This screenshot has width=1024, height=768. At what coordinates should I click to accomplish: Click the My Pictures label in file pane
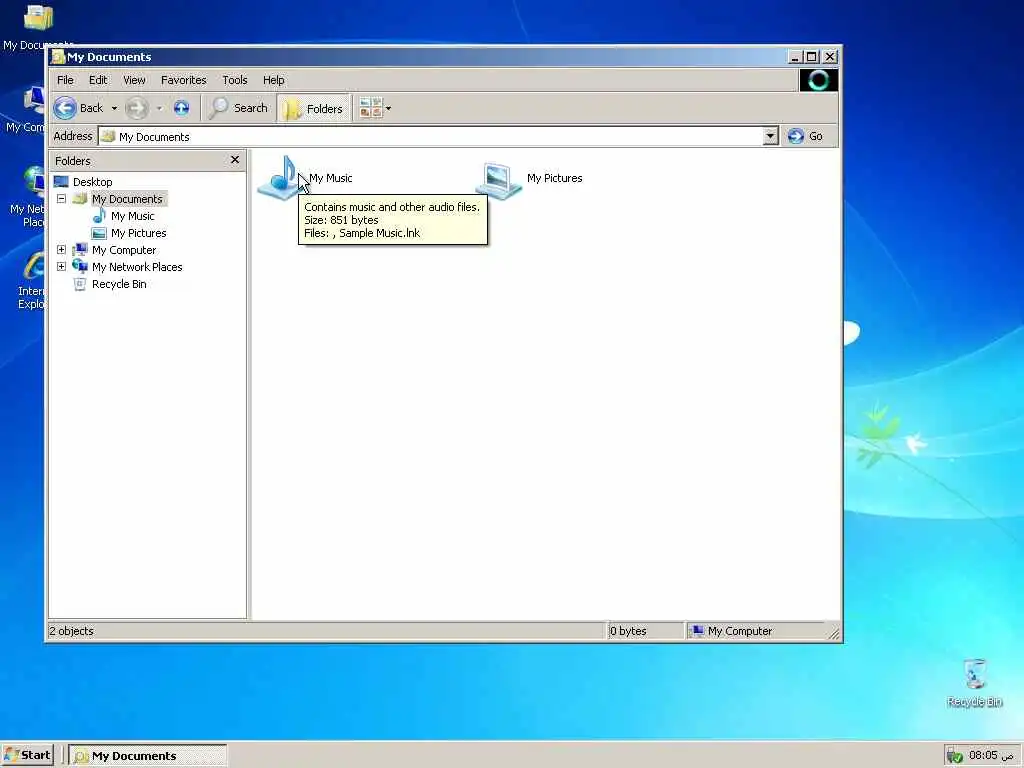point(554,178)
